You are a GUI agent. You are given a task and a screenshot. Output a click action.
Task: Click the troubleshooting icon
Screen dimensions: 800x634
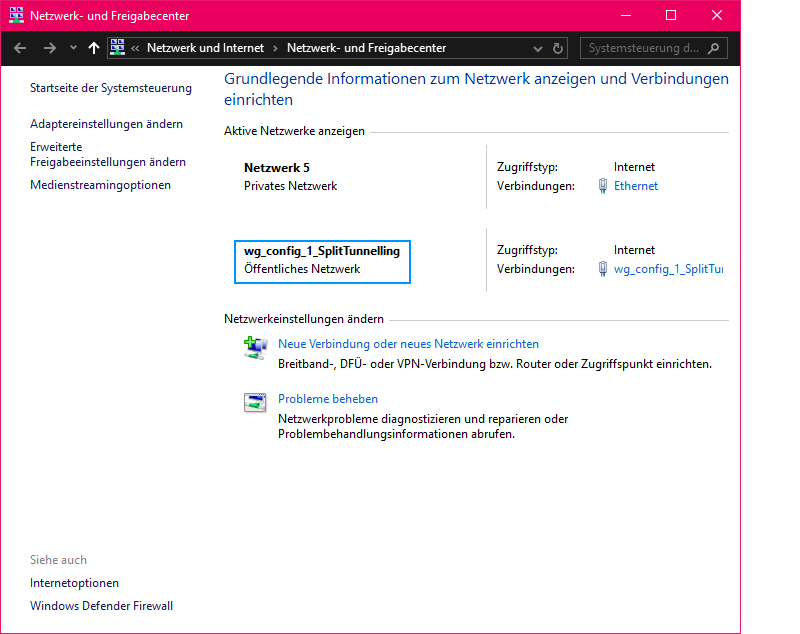[255, 402]
